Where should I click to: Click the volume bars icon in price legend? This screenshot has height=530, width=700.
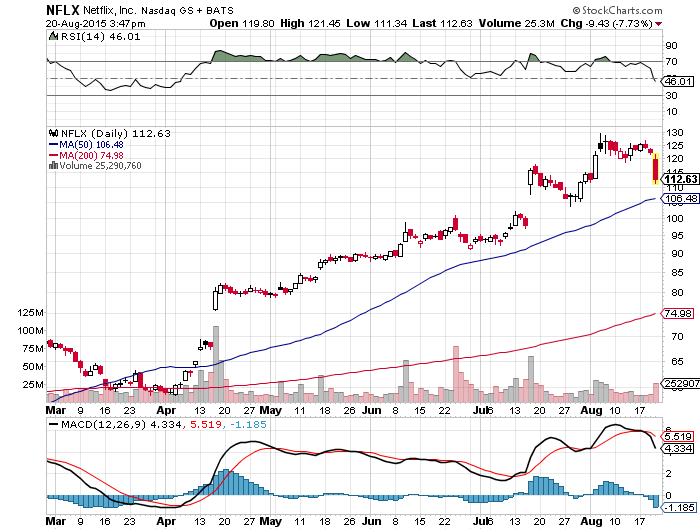point(54,166)
